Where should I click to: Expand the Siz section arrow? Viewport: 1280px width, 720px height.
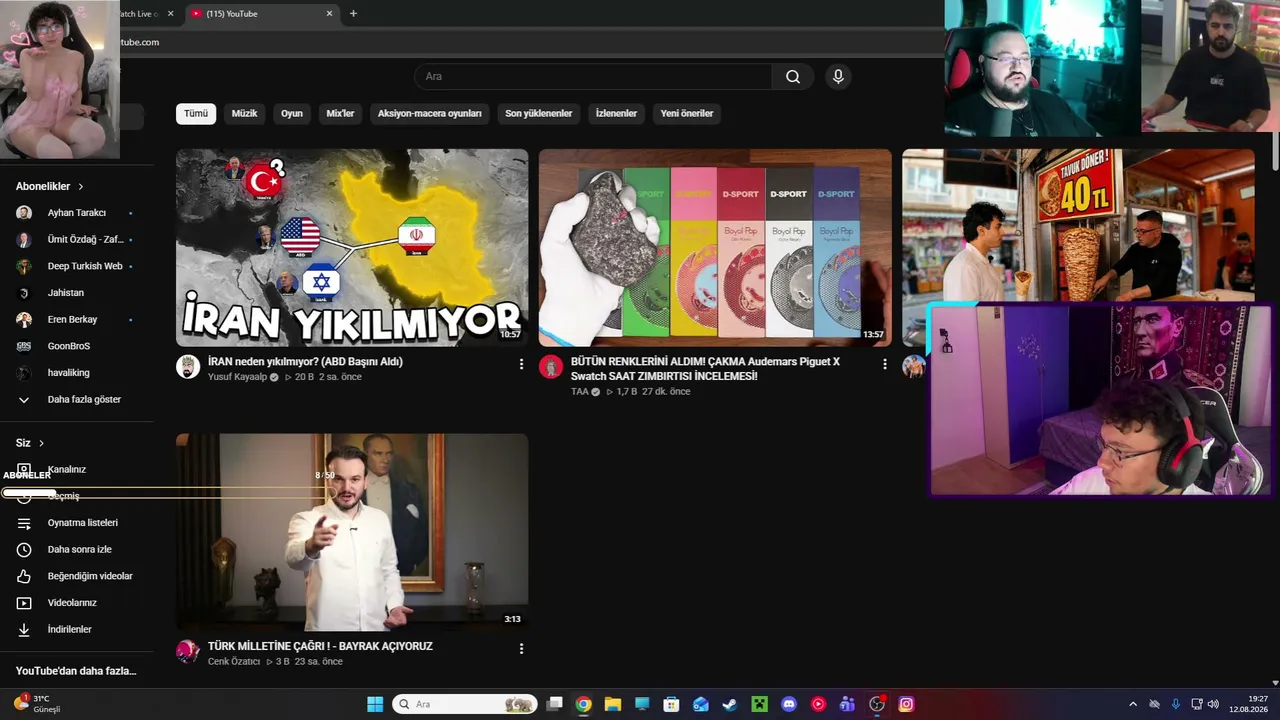[x=41, y=443]
